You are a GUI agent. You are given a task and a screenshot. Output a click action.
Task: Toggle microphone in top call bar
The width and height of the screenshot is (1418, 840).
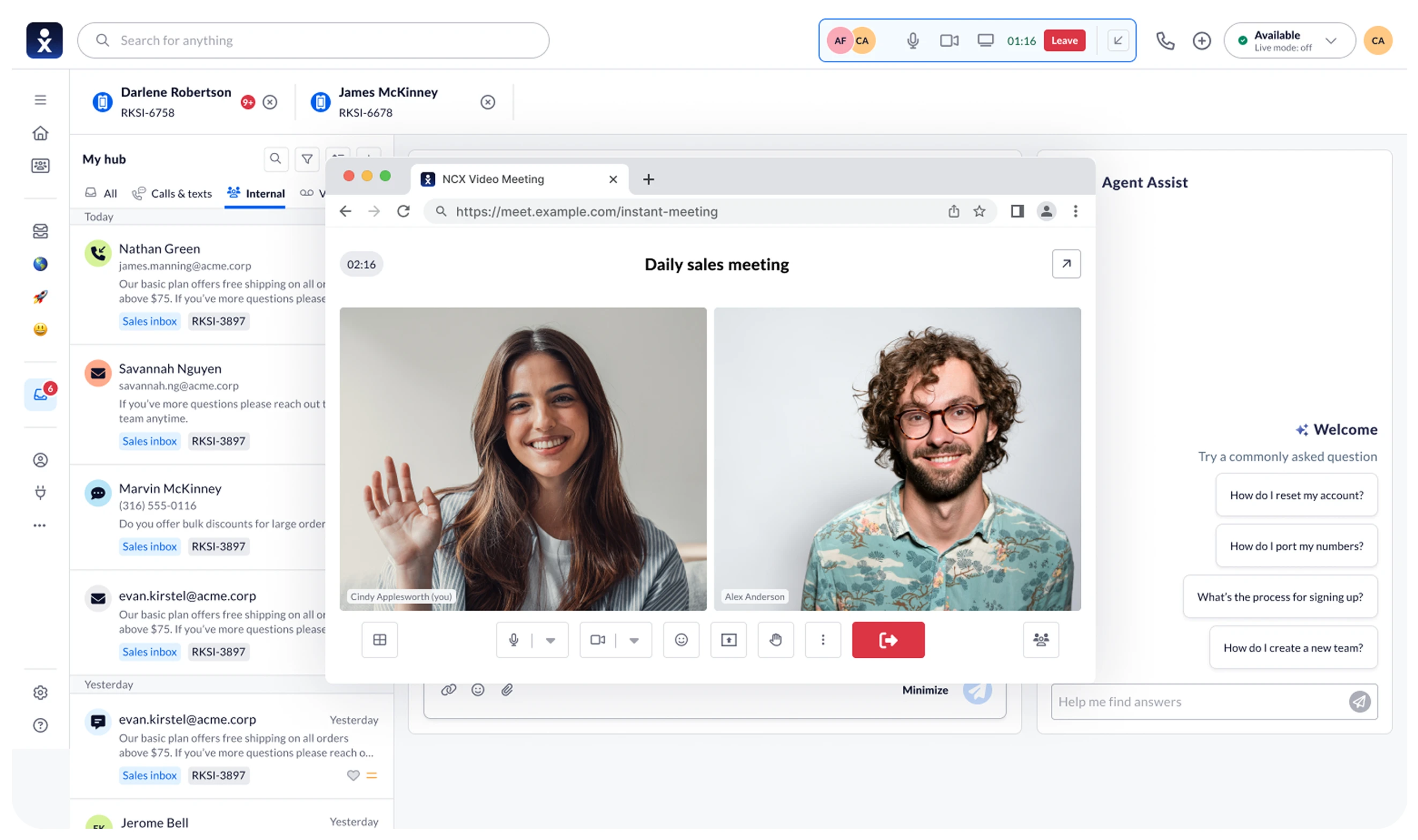(912, 41)
